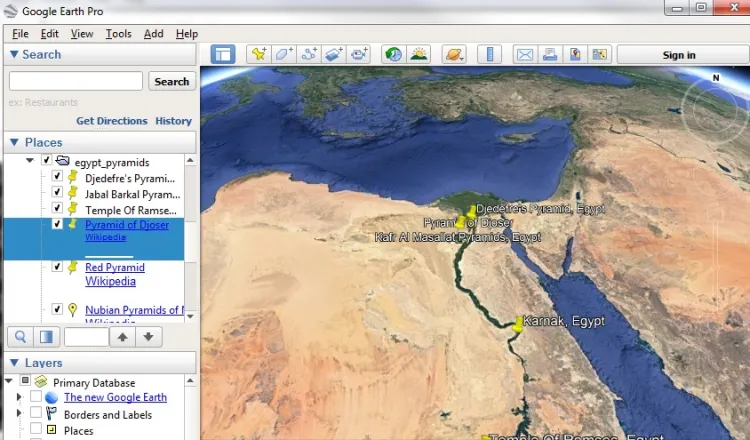The image size is (750, 440).
Task: Hide the sidebar using the toolbar icon
Action: tap(223, 54)
